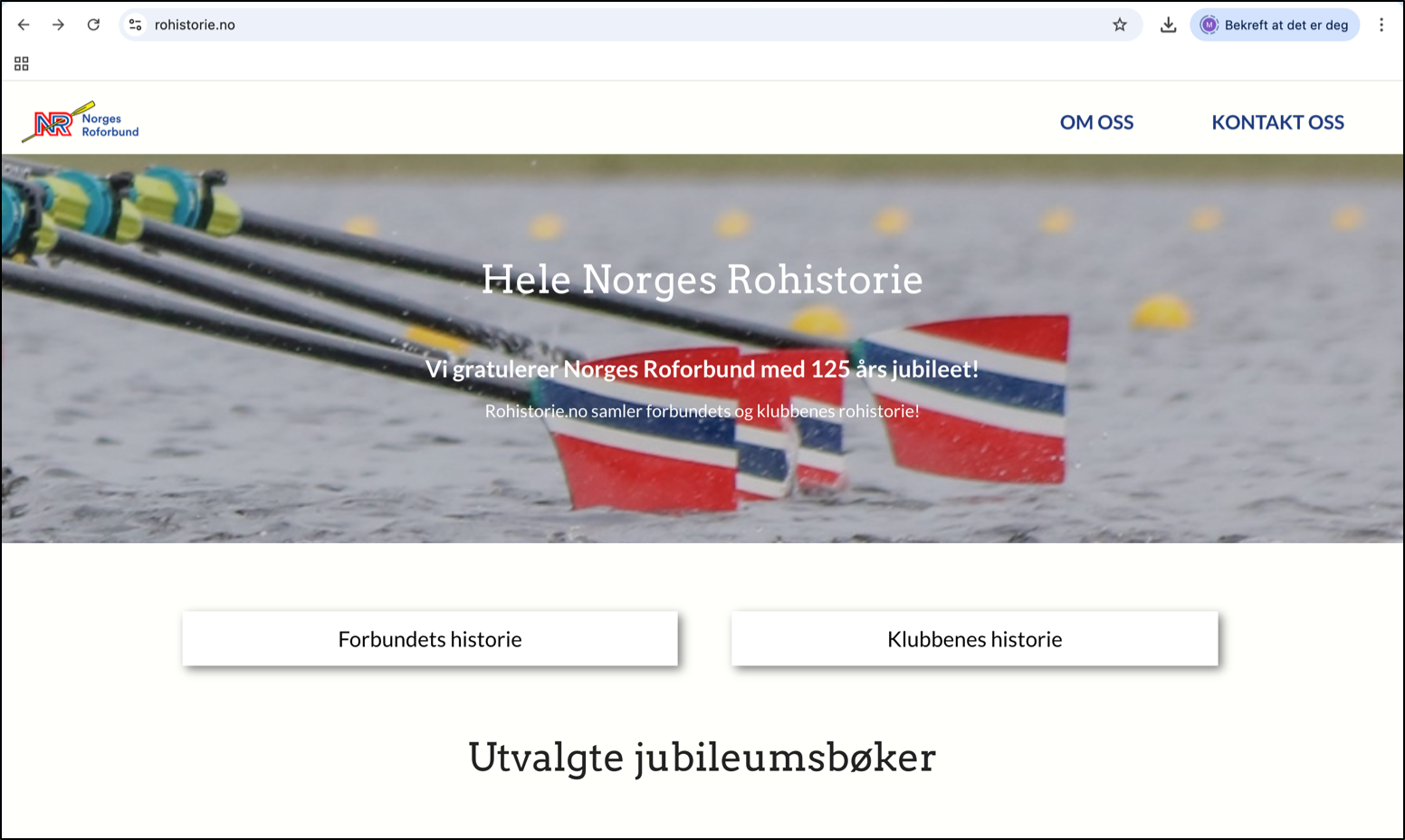Open Klubbenes historie

pos(974,639)
